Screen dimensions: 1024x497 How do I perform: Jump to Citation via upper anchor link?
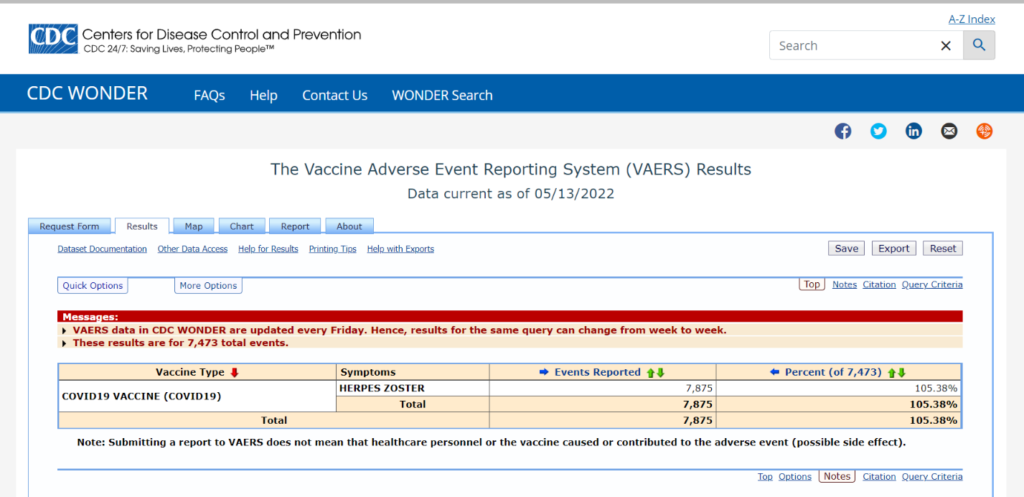tap(879, 285)
